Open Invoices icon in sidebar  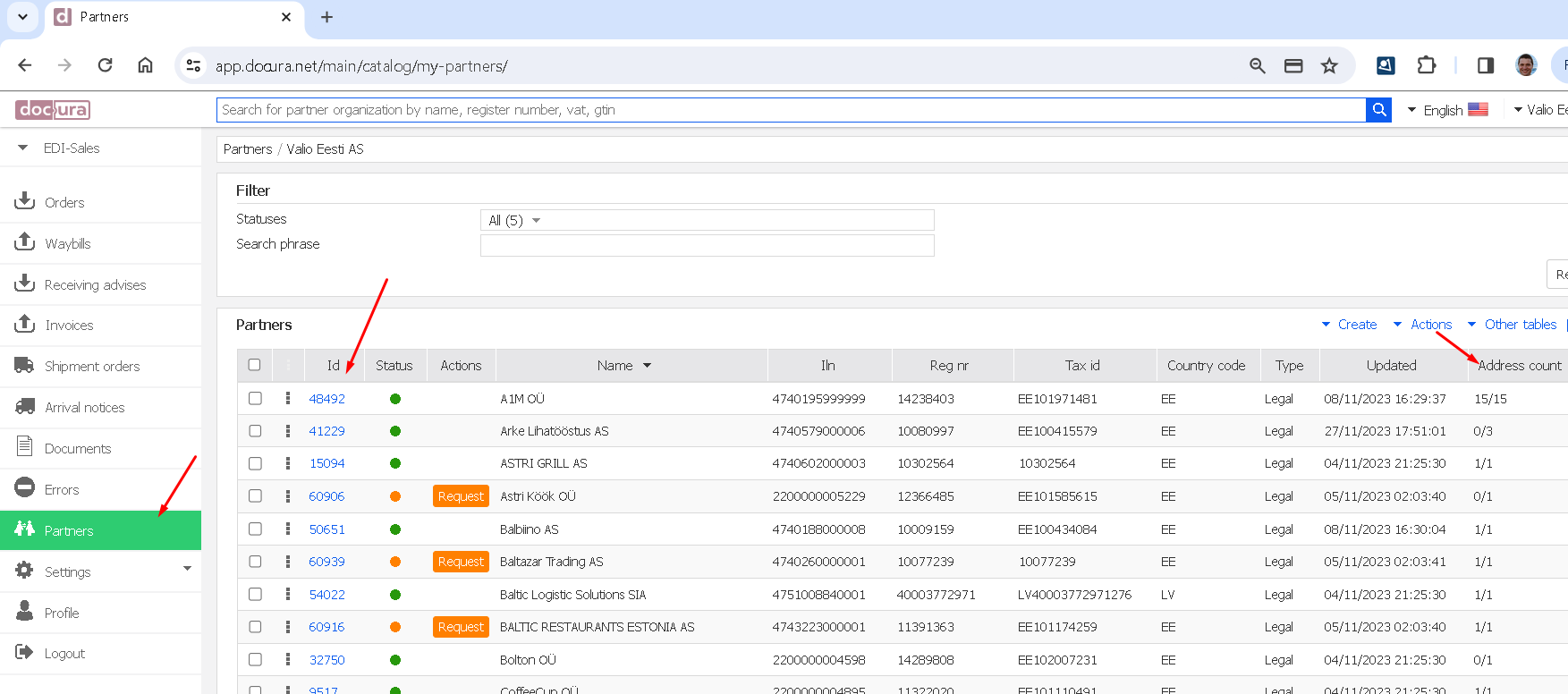point(24,325)
